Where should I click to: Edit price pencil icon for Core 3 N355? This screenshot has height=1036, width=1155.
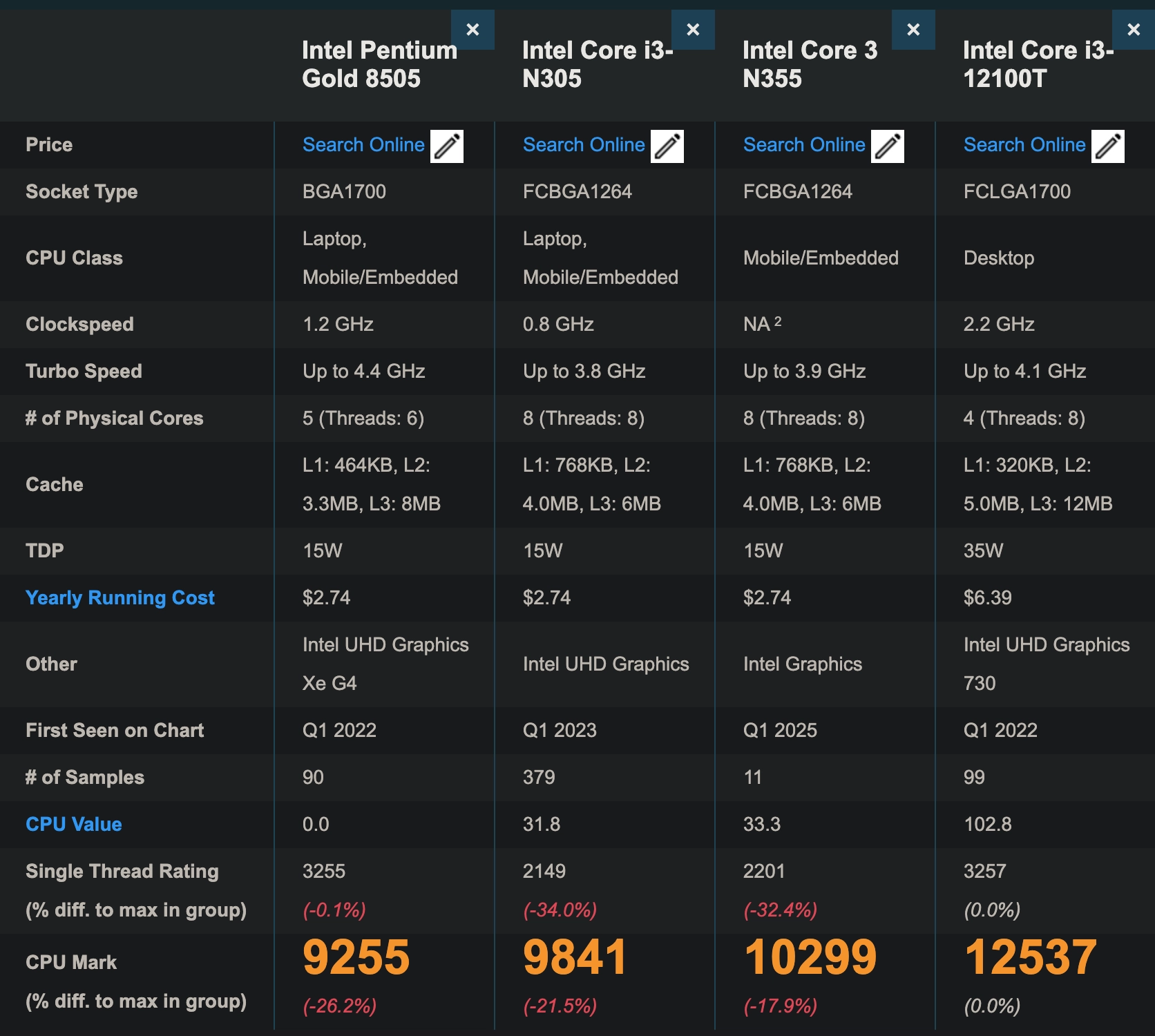[888, 146]
